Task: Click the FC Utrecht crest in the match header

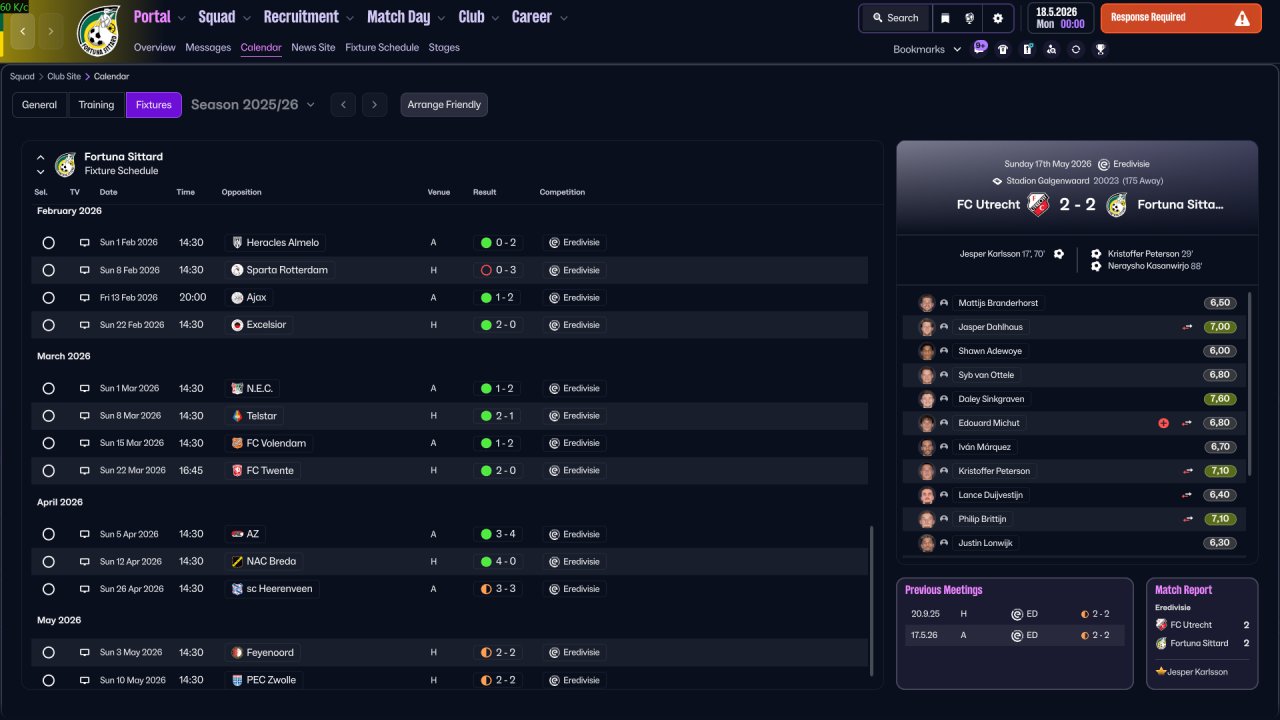Action: [1038, 204]
